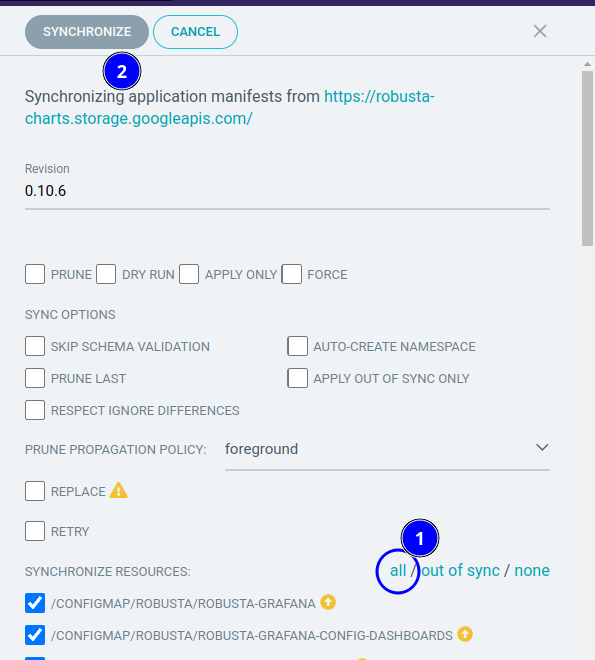The image size is (595, 660).
Task: Open the robusta-charts repository link
Action: [x=230, y=107]
